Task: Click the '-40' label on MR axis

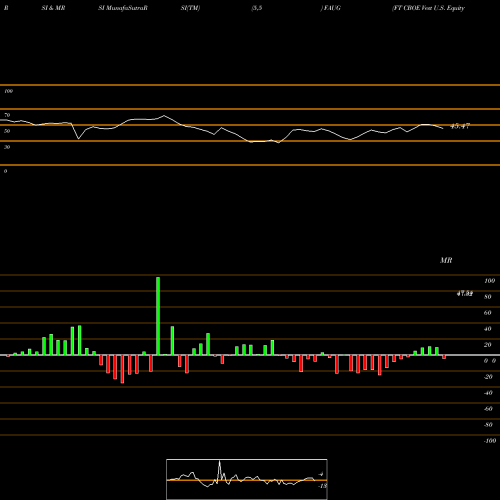Action: coord(488,393)
